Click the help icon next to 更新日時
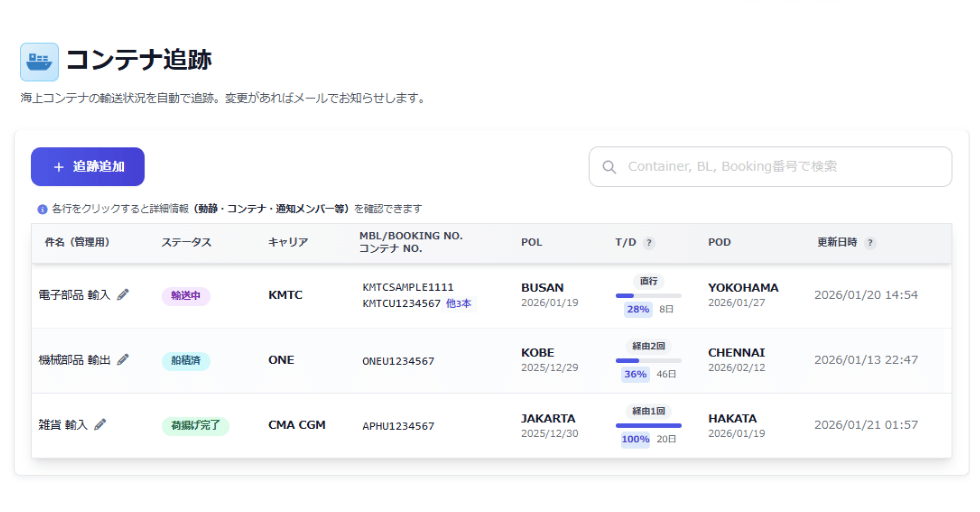Image resolution: width=980 pixels, height=512 pixels. (870, 243)
